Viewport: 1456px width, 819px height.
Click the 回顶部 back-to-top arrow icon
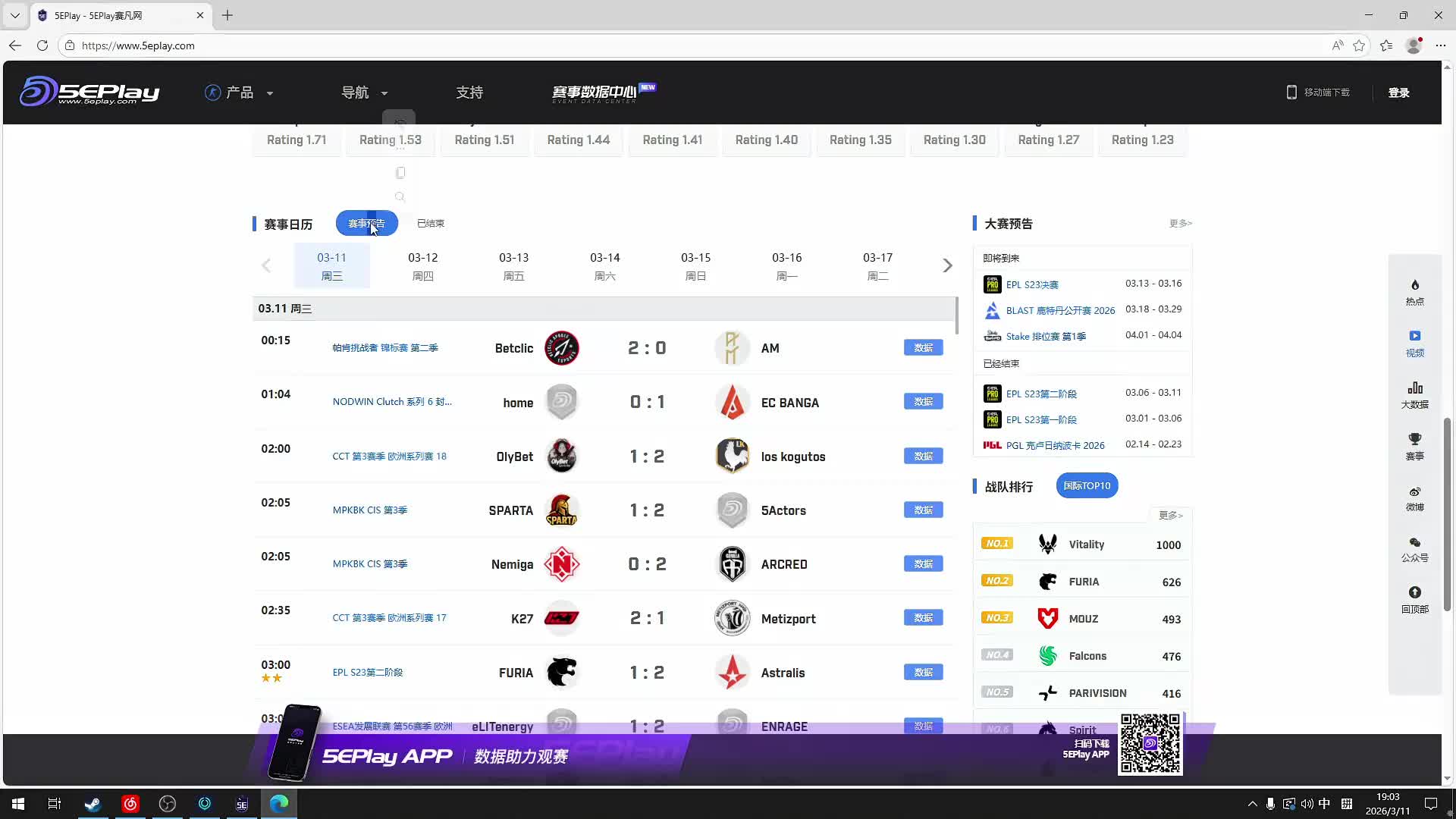point(1414,593)
